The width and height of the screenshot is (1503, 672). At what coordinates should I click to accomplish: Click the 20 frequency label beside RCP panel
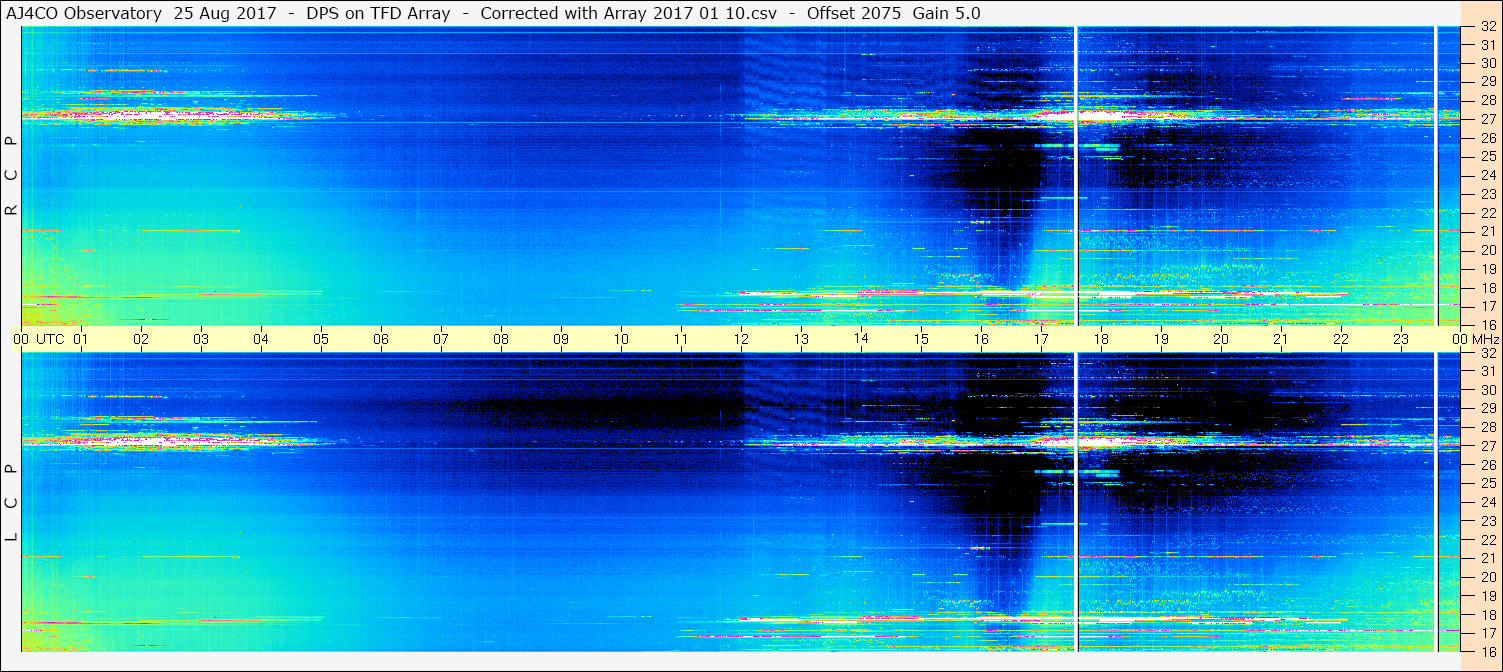tap(1487, 250)
